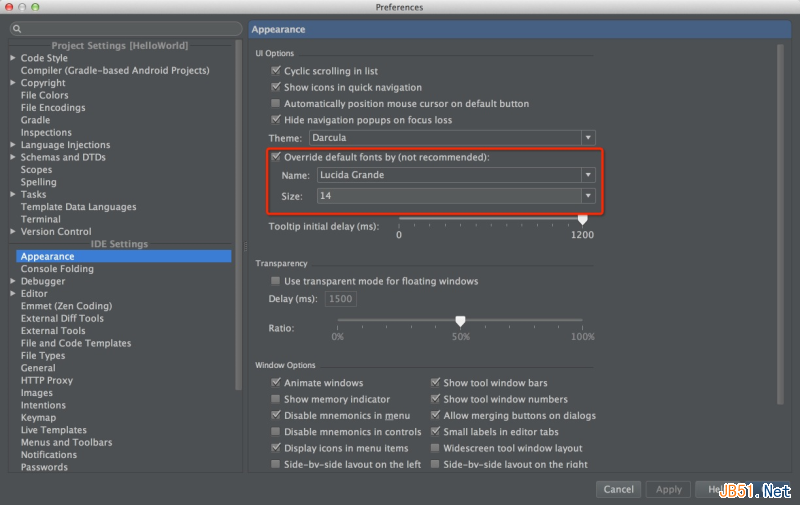Viewport: 800px width, 505px height.
Task: Select Console Folding in settings list
Action: (57, 269)
